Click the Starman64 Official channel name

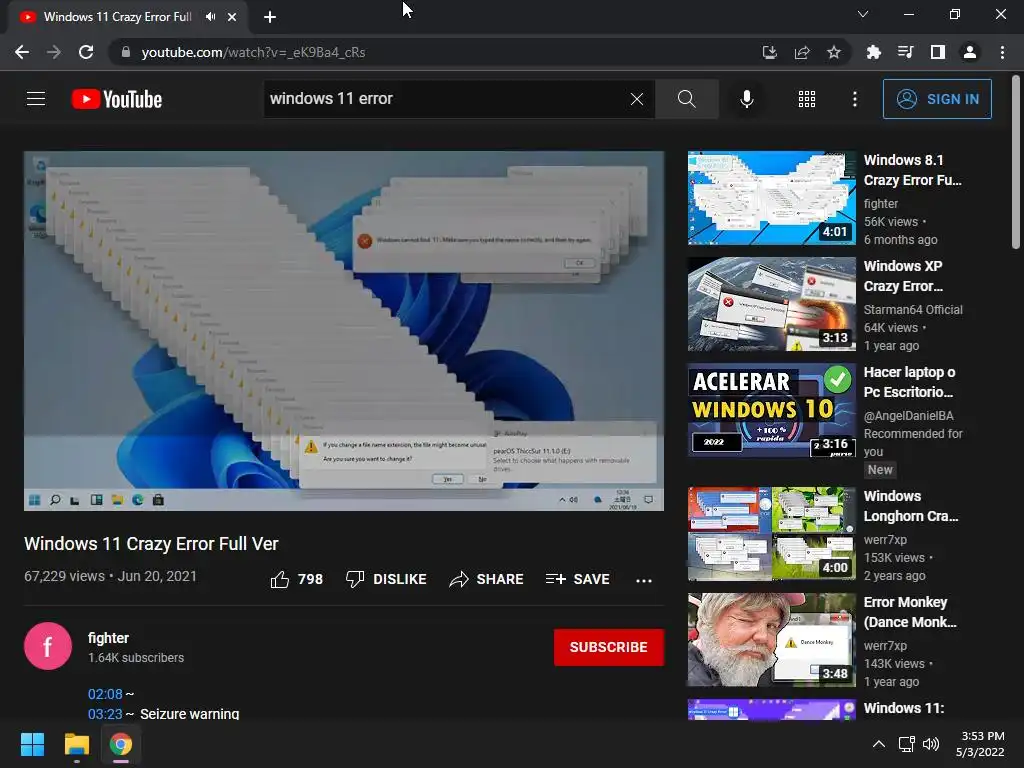[913, 310]
